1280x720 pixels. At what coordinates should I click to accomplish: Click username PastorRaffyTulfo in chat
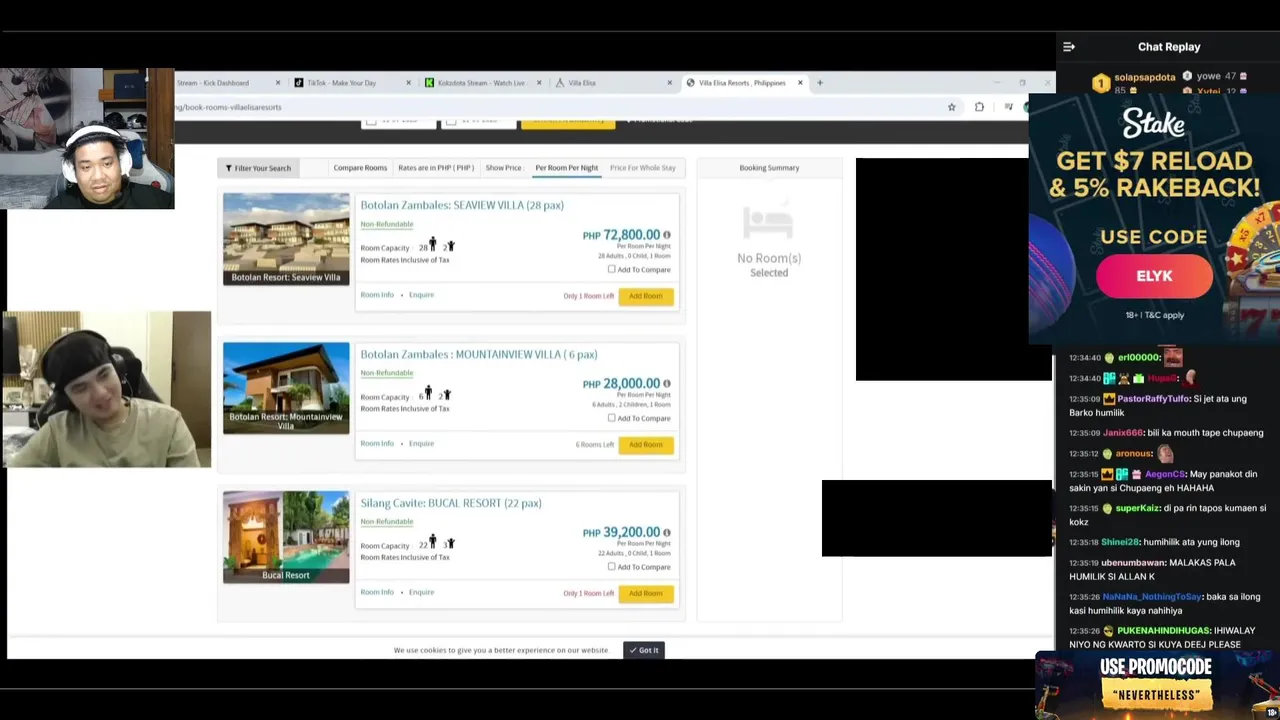[1153, 399]
